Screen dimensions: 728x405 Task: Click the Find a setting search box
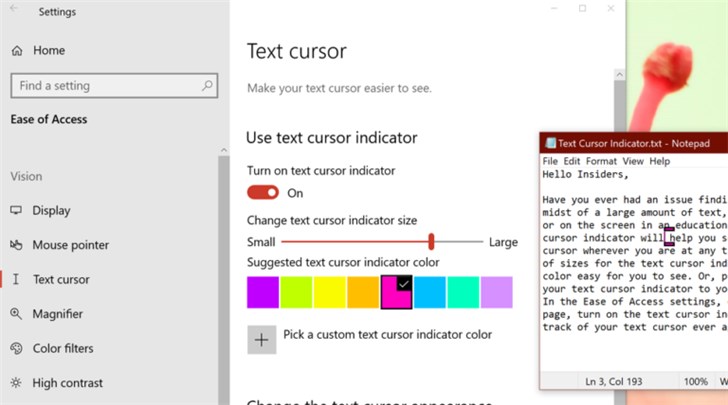point(114,85)
